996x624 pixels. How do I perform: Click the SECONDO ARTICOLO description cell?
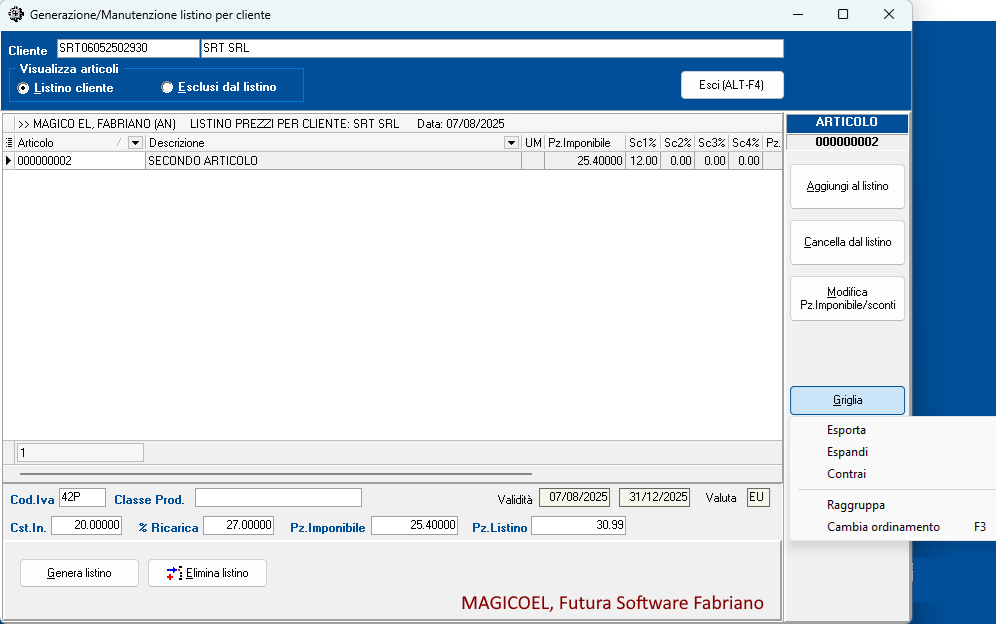click(x=333, y=161)
